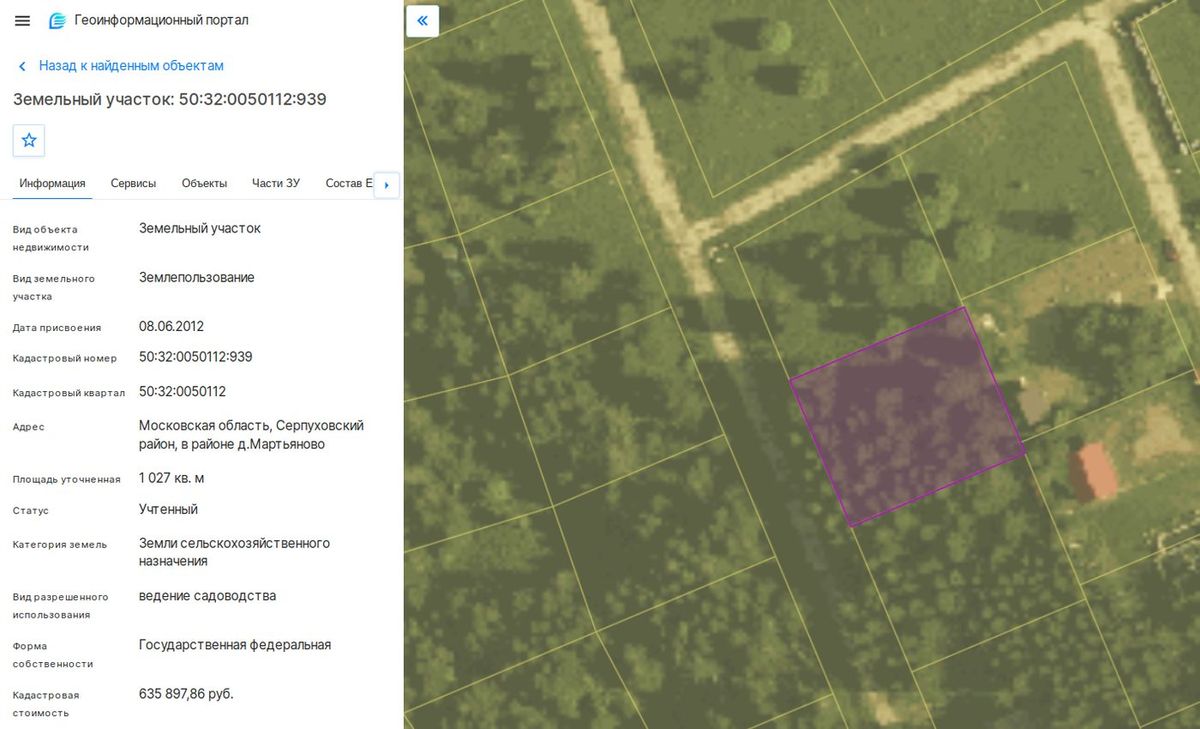Screen dimensions: 1200x729
Task: Click the area value 1 027 кв. м
Action: pos(172,478)
